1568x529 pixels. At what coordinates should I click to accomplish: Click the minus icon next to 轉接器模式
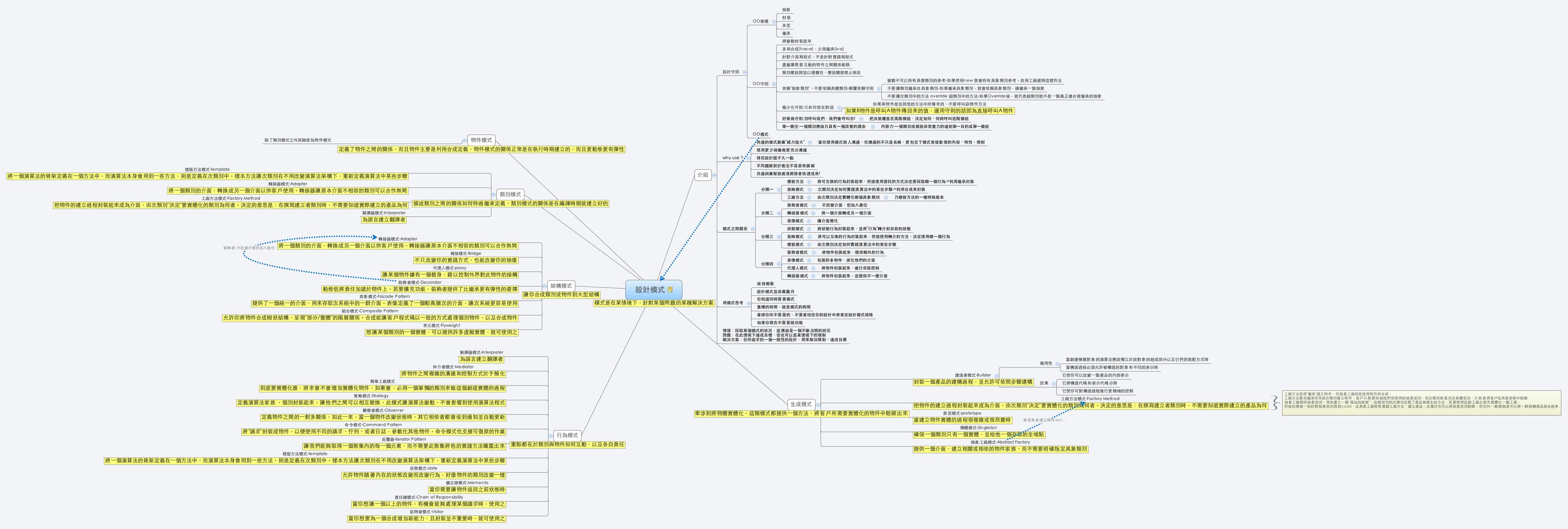[814, 213]
